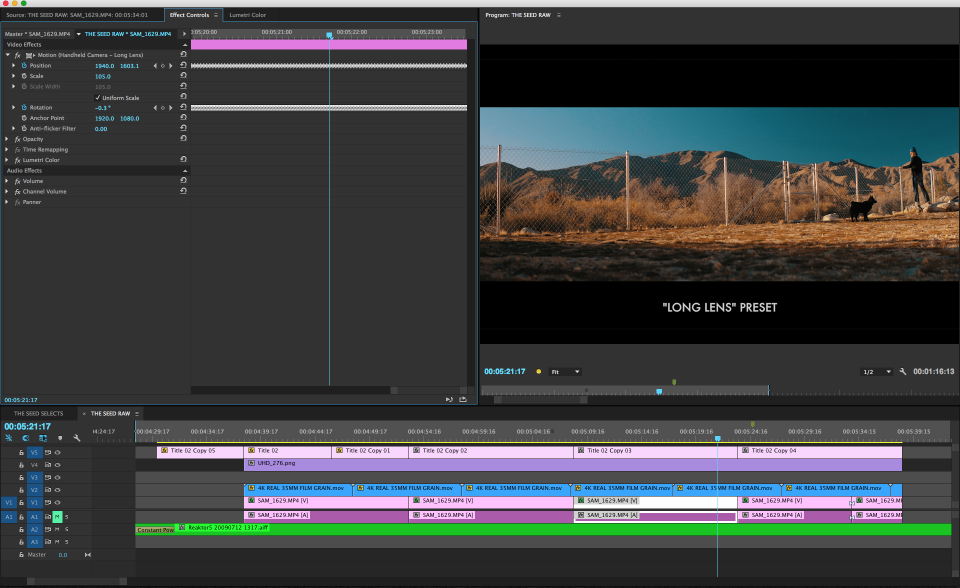Close THE SEED RAW sequence tab
Screen dimensions: 960x588
[x=84, y=414]
